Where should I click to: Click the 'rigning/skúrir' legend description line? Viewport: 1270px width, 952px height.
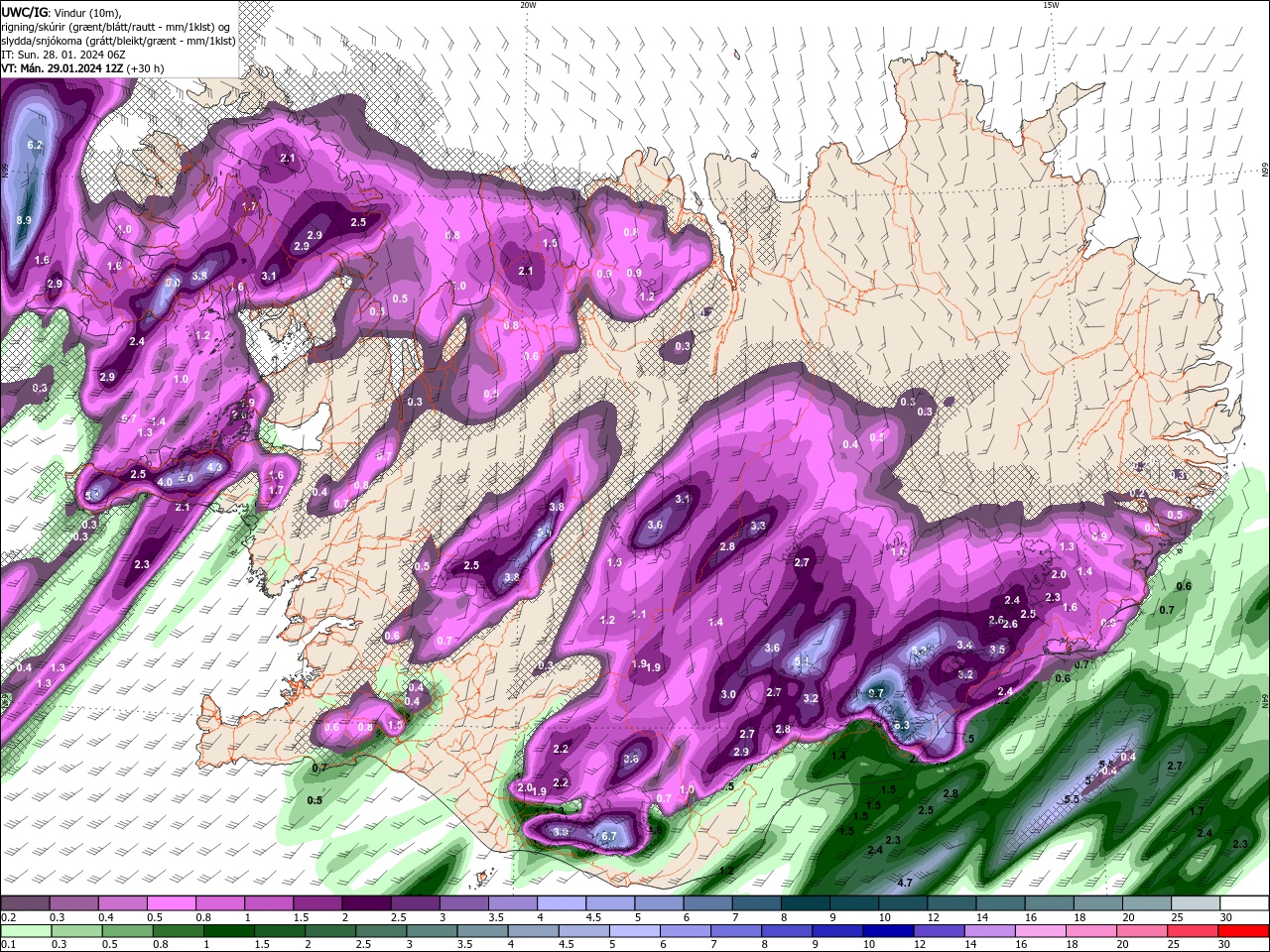tap(117, 27)
